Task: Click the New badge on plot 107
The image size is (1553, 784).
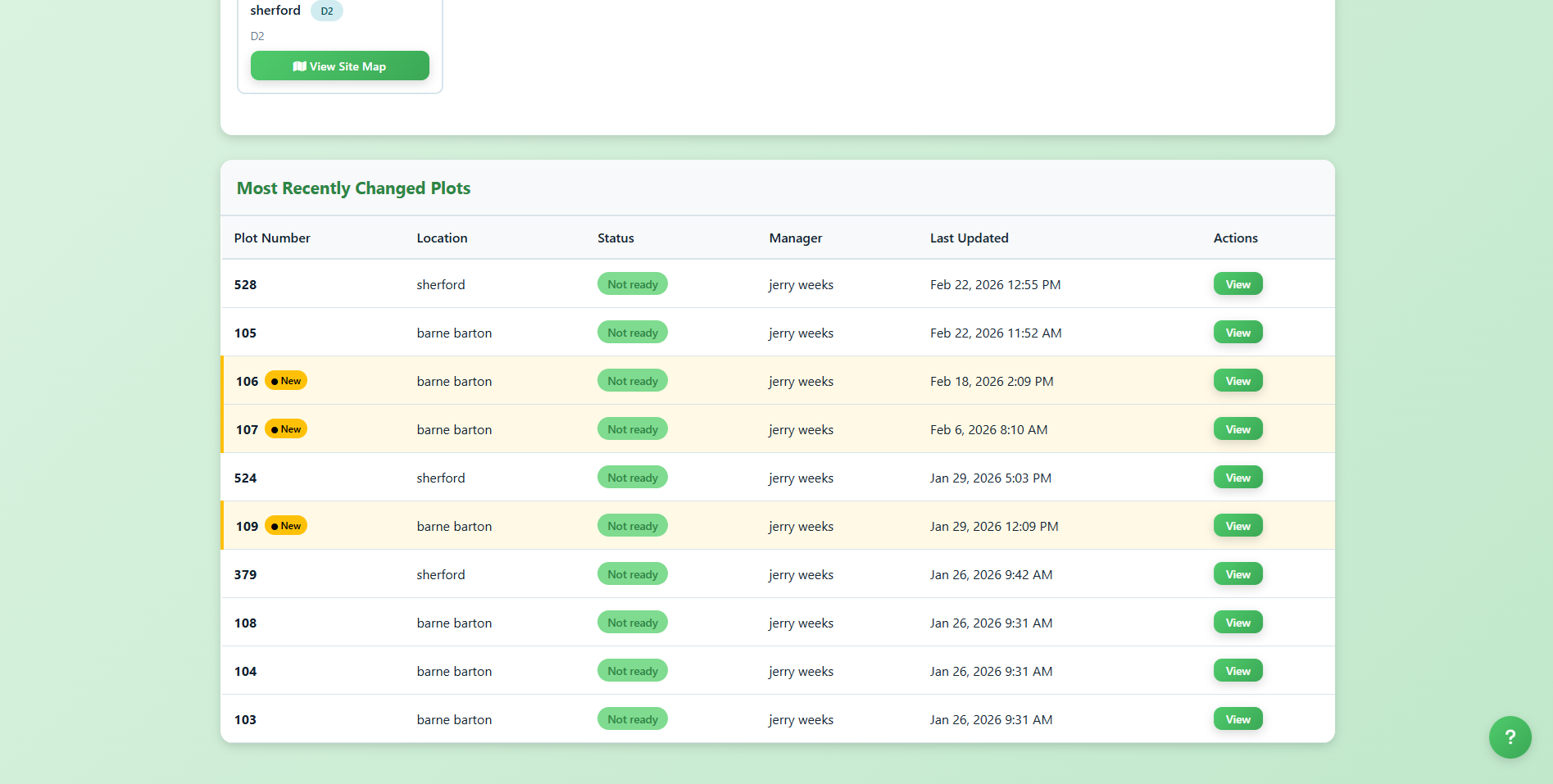Action: [x=286, y=428]
